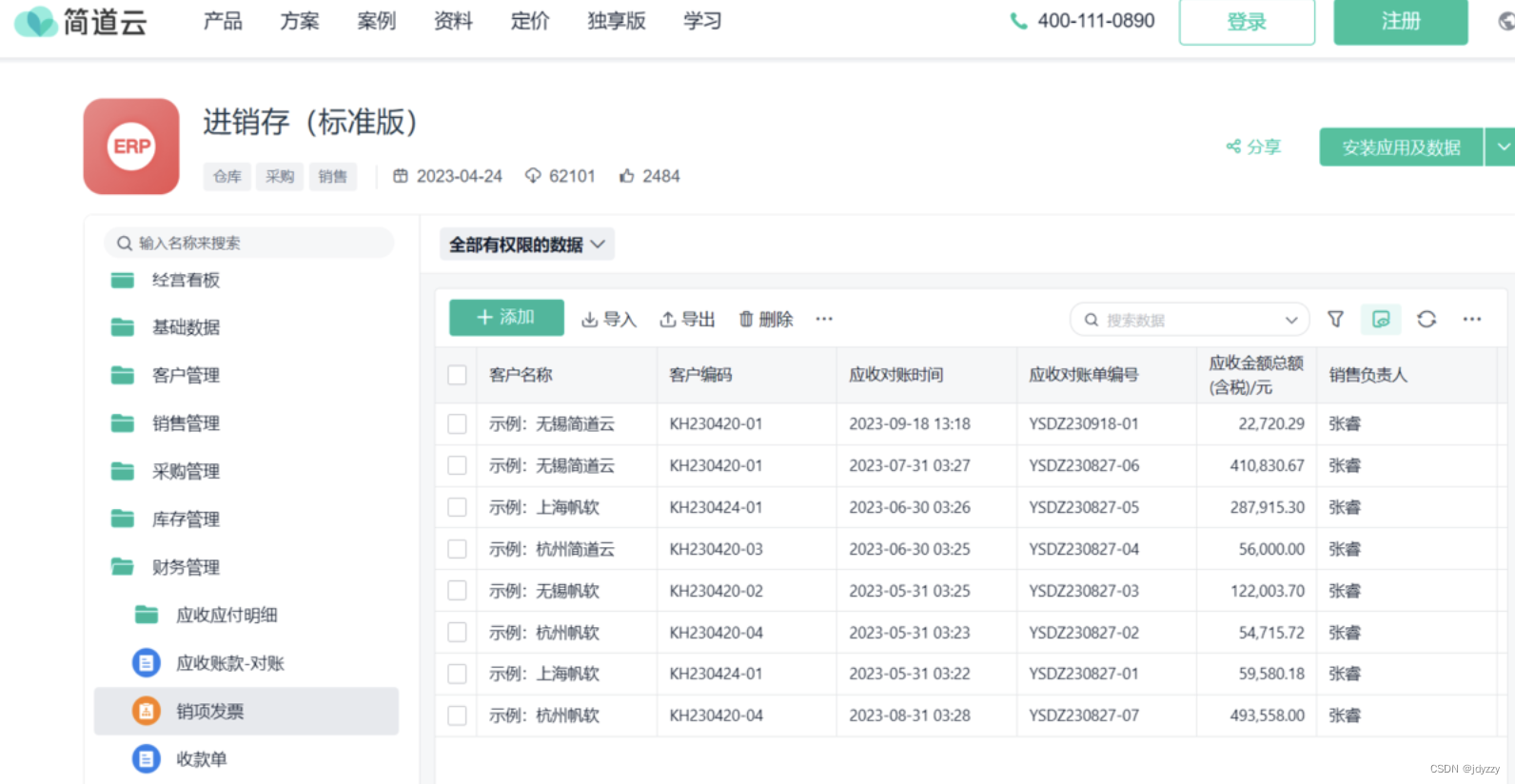Click the 删除 delete button
1515x784 pixels.
pyautogui.click(x=766, y=319)
